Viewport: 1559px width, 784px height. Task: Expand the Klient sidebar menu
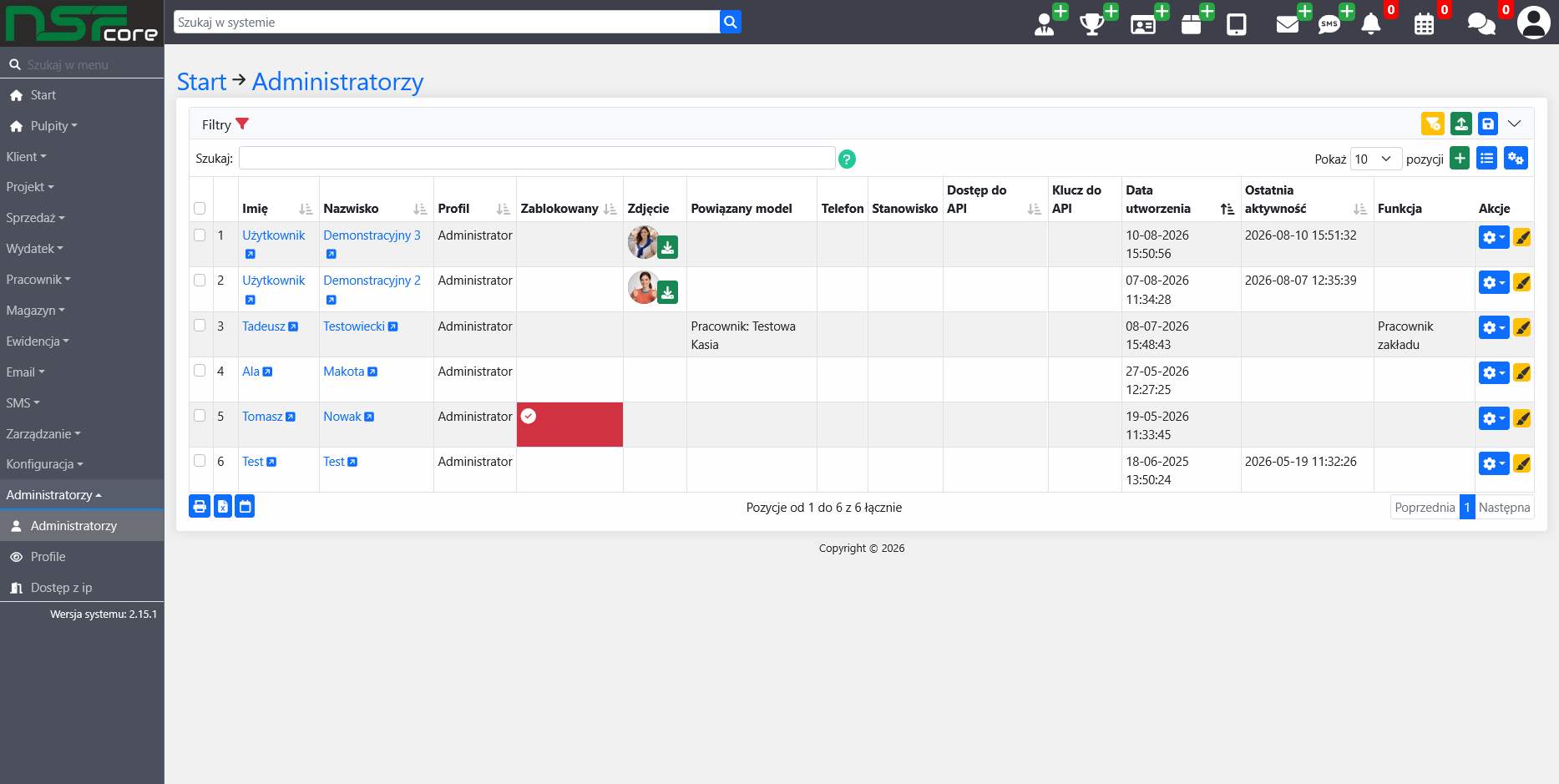26,156
